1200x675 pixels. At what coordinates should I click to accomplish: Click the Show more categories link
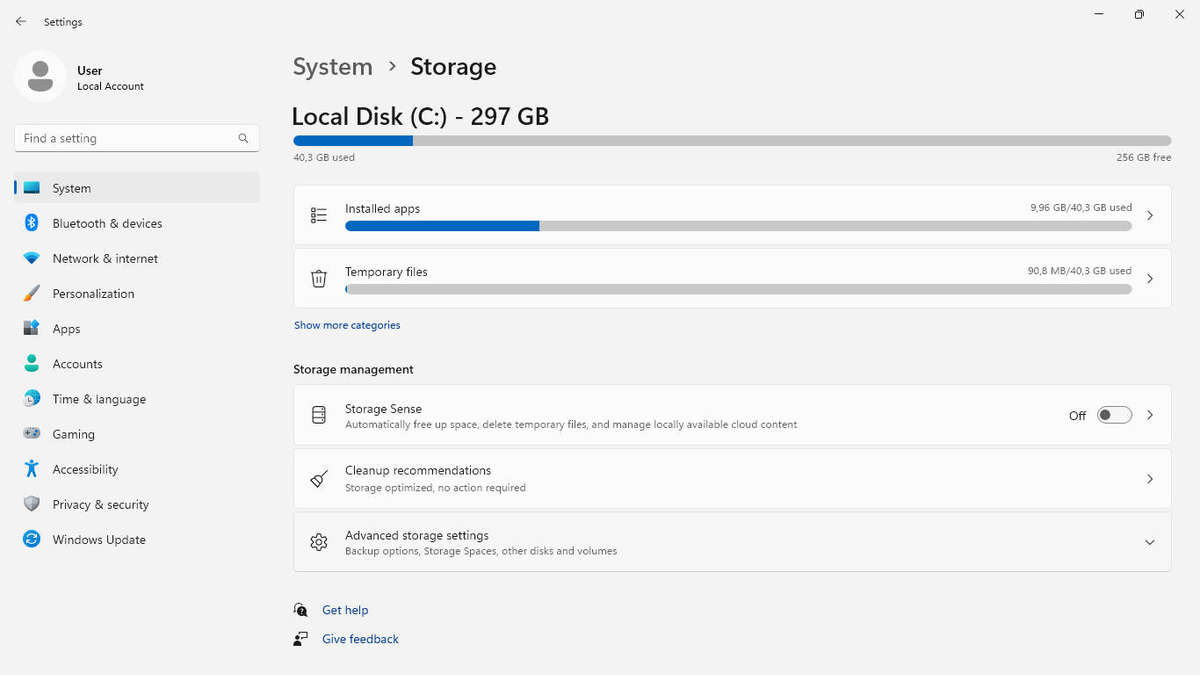pyautogui.click(x=347, y=325)
